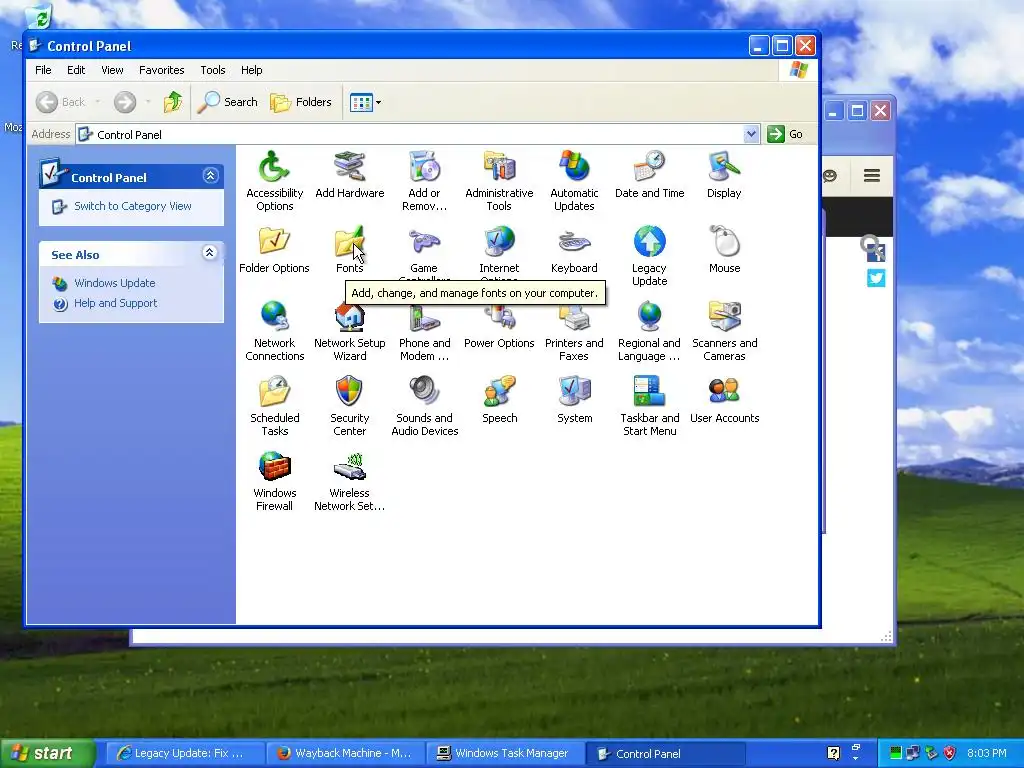Switch to Legacy Update taskbar item

coord(184,753)
